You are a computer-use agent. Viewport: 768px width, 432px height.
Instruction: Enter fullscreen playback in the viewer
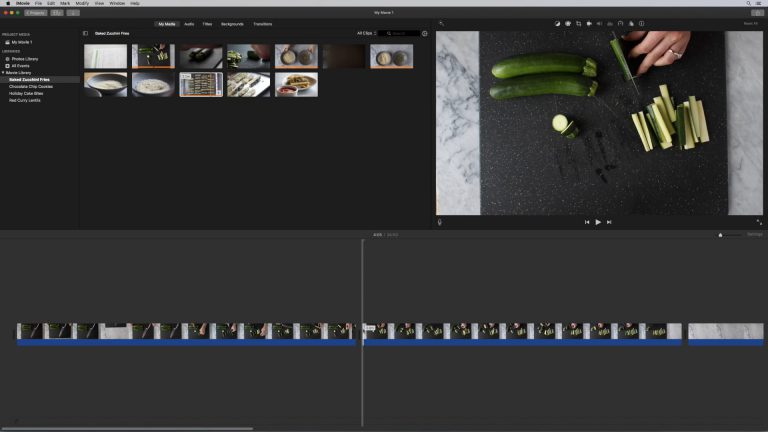point(759,222)
